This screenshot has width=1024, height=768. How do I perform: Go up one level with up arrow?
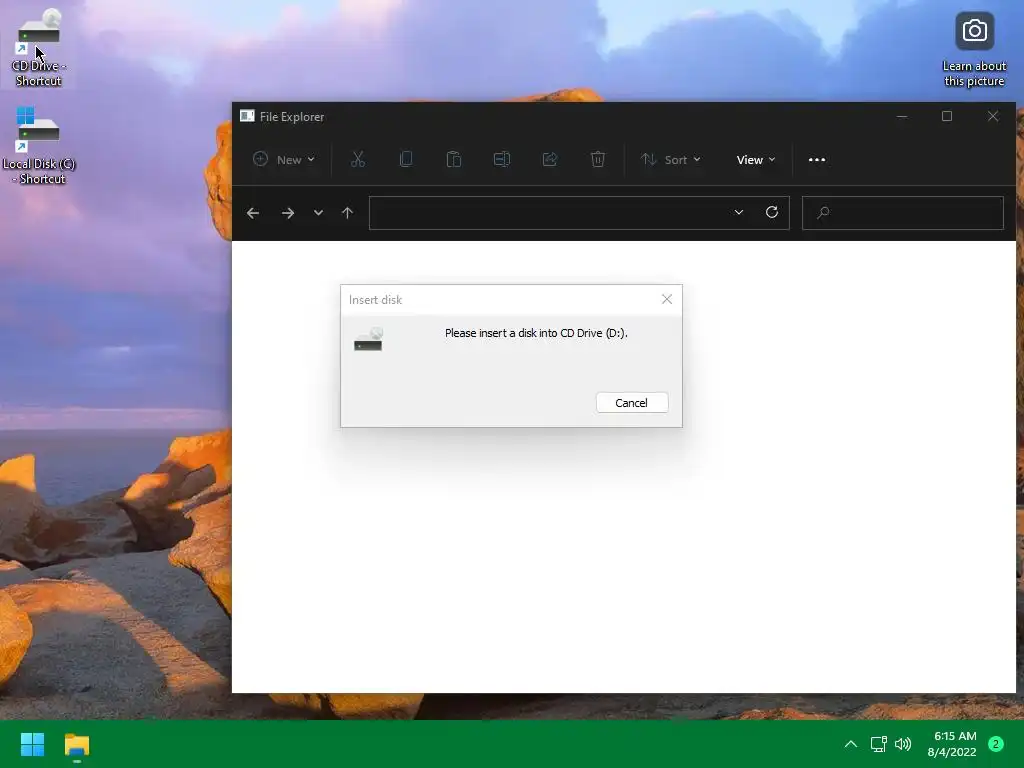(x=347, y=213)
